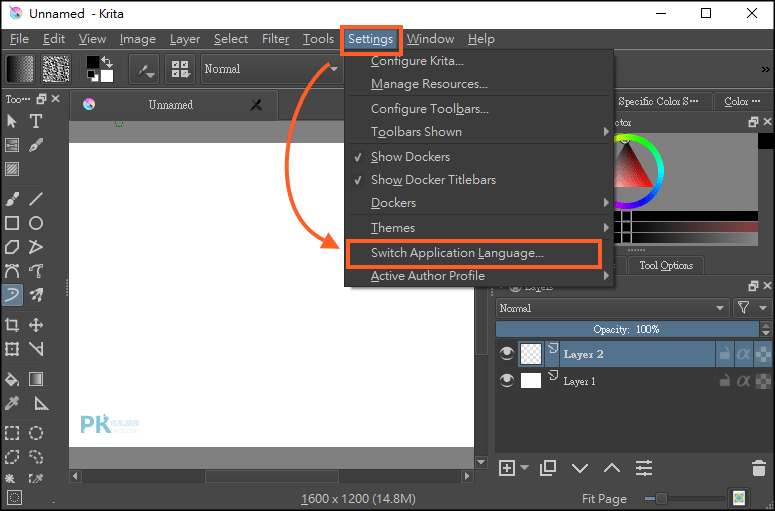
Task: Open the layer blending mode Normal dropdown
Action: point(612,308)
